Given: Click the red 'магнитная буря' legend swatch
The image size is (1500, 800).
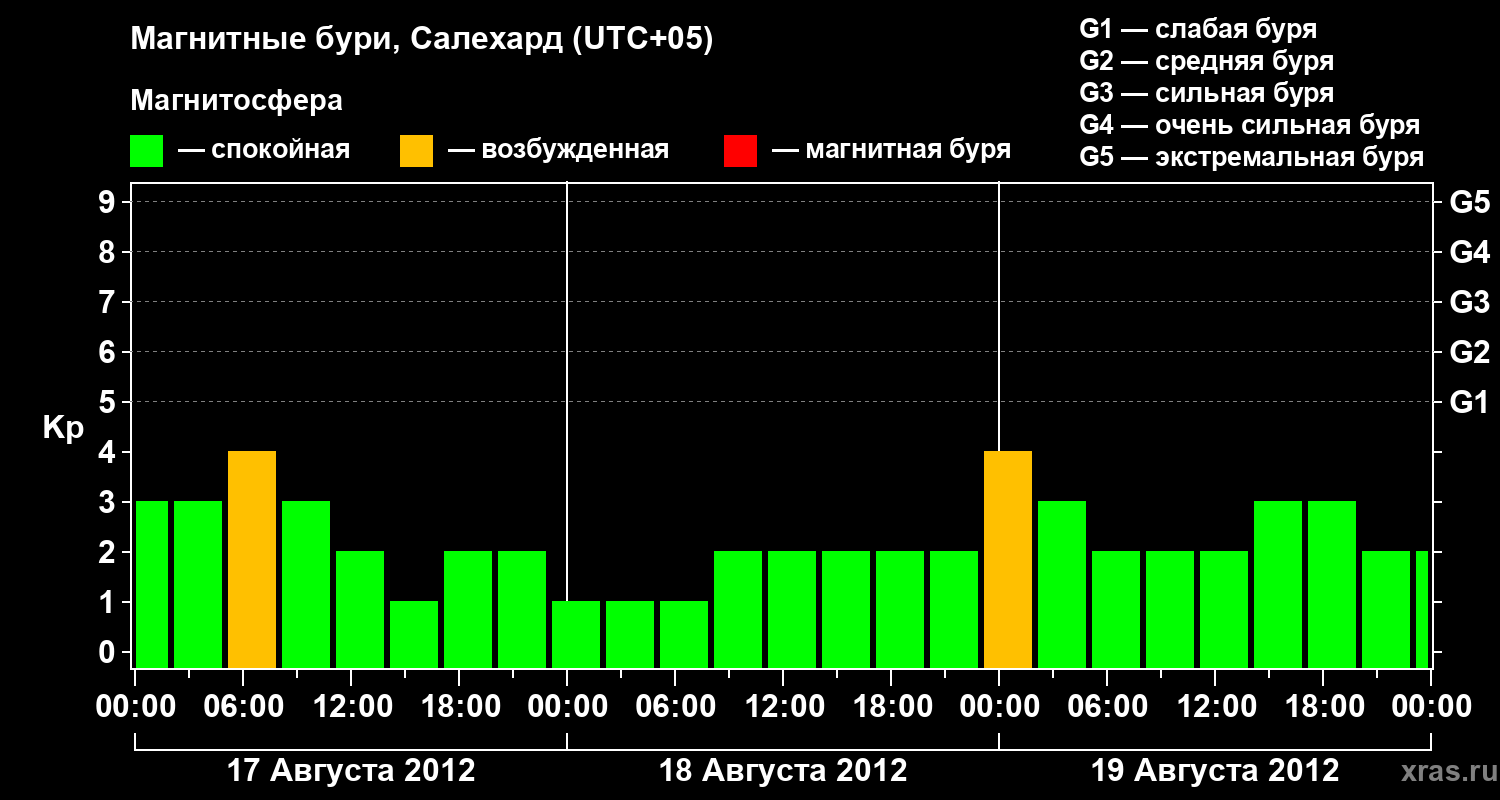Looking at the screenshot, I should point(740,151).
